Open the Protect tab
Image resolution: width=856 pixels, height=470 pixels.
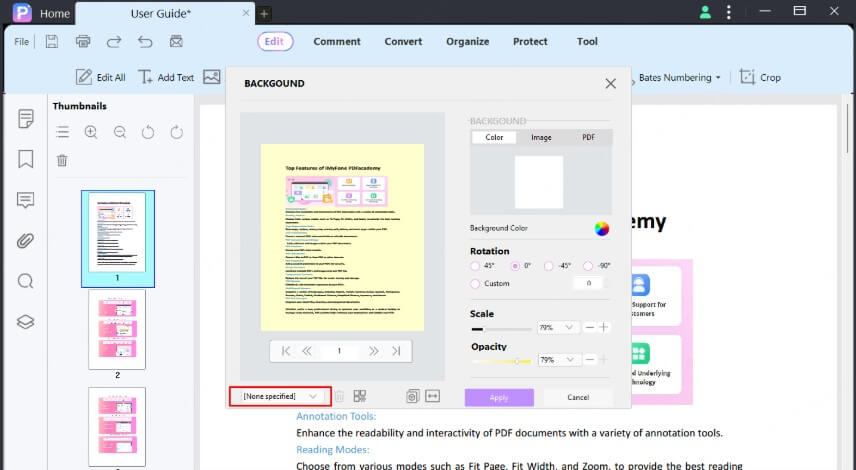click(x=530, y=41)
